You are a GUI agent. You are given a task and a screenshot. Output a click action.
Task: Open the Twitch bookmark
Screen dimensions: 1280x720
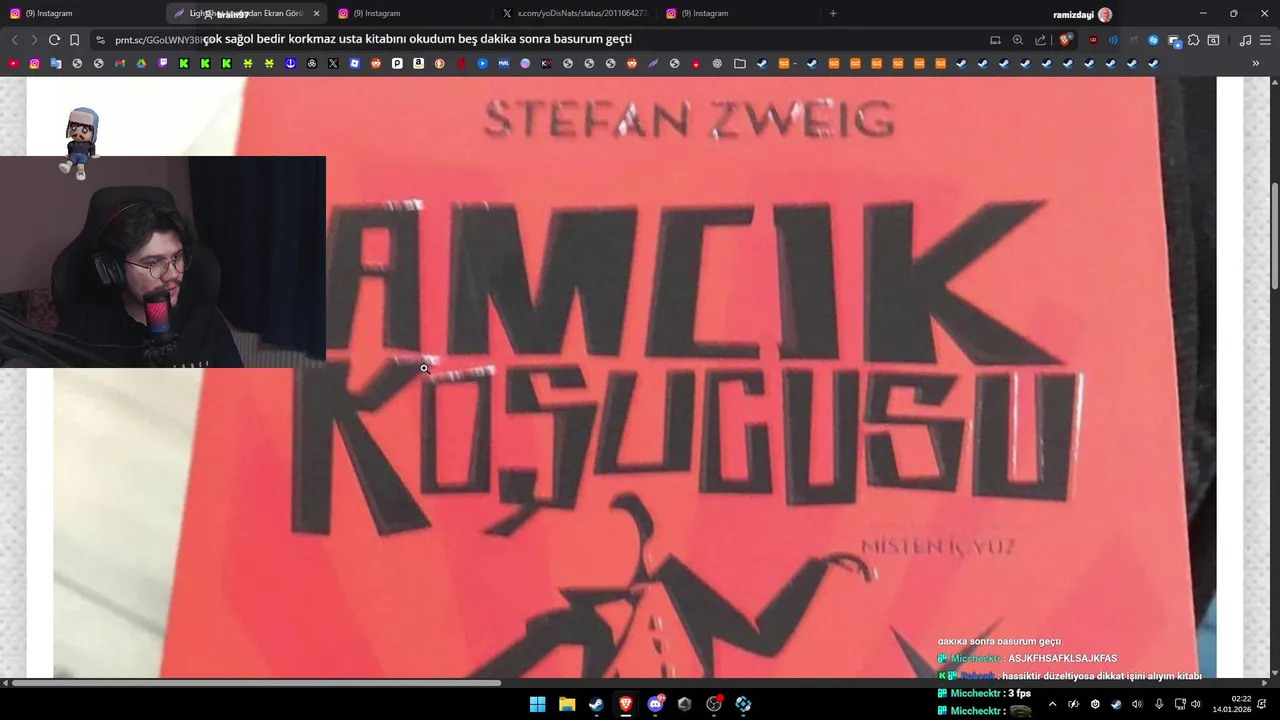coord(163,63)
